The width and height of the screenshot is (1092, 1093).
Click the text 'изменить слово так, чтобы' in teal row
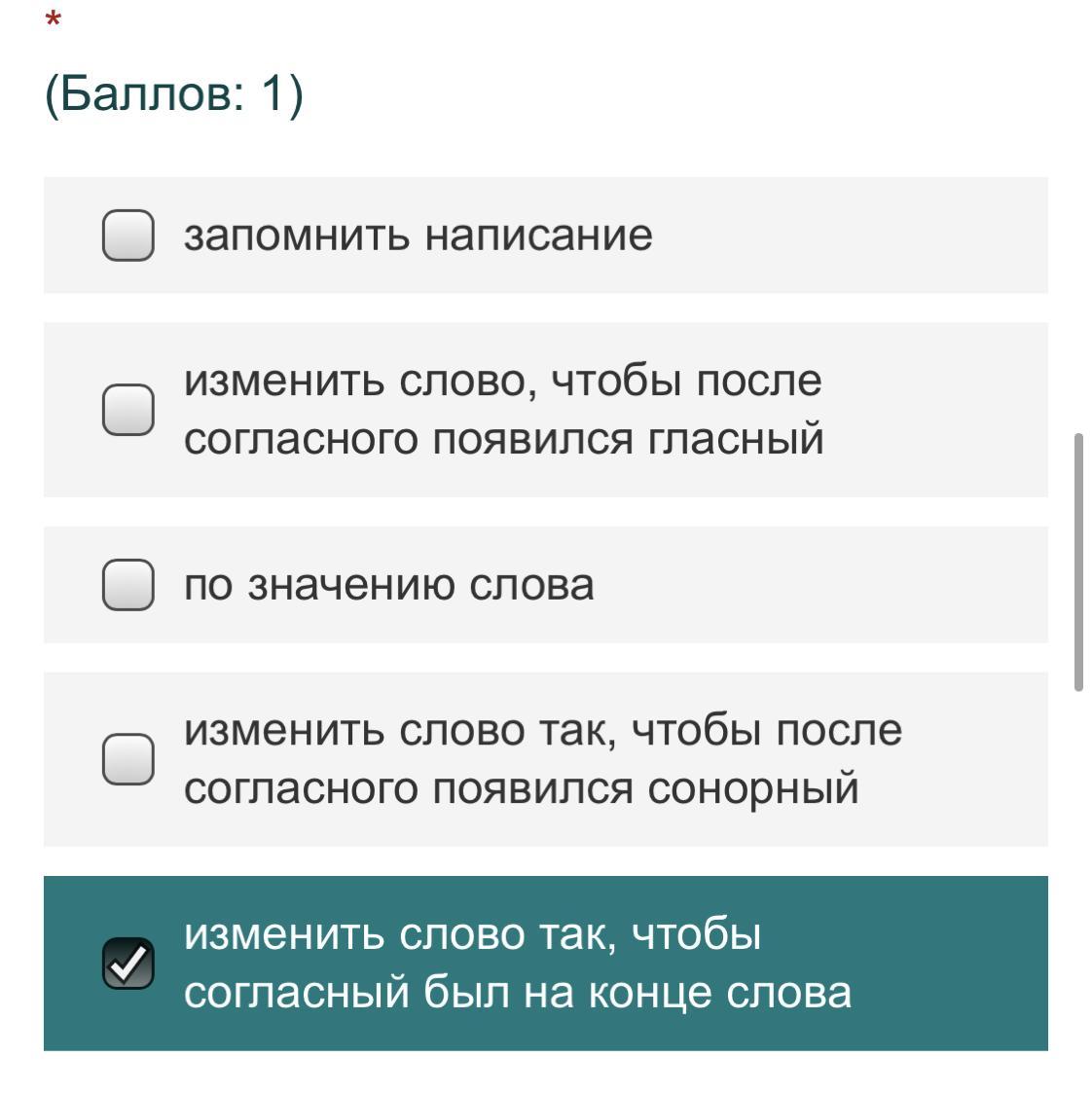472,934
